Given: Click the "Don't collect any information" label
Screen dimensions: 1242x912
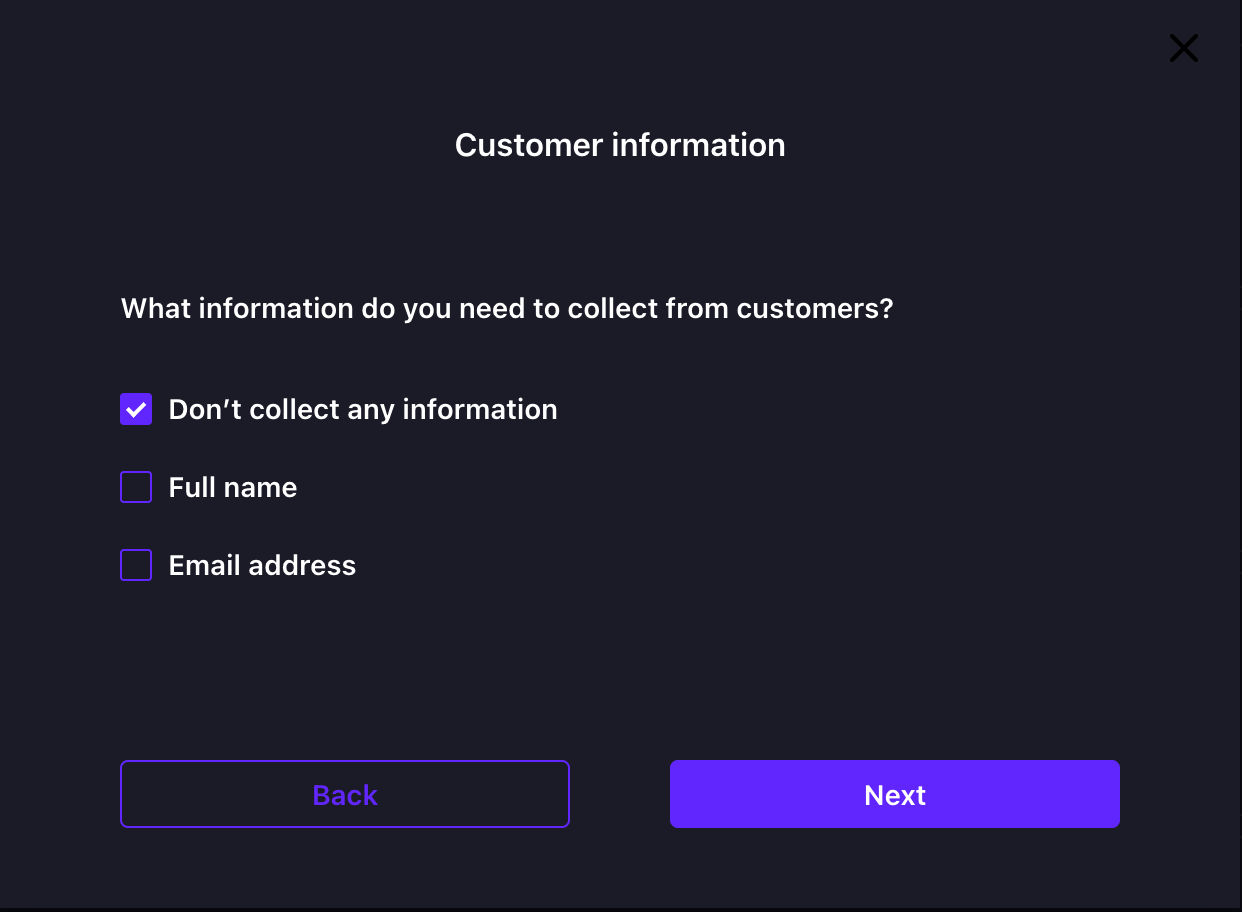Looking at the screenshot, I should pos(362,409).
